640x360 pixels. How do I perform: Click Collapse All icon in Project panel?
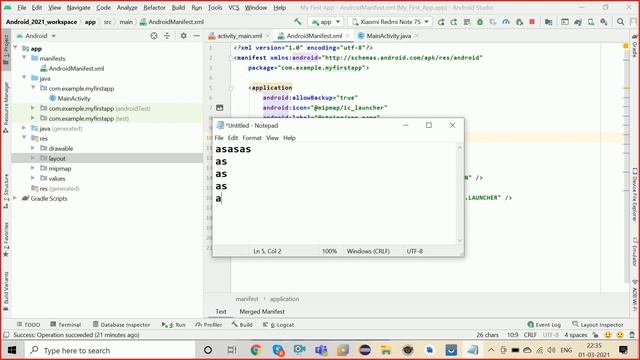[x=167, y=36]
